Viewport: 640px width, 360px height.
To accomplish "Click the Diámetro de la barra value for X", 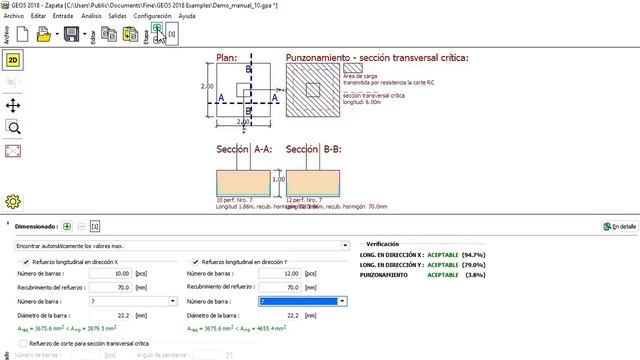I will 110,316.
